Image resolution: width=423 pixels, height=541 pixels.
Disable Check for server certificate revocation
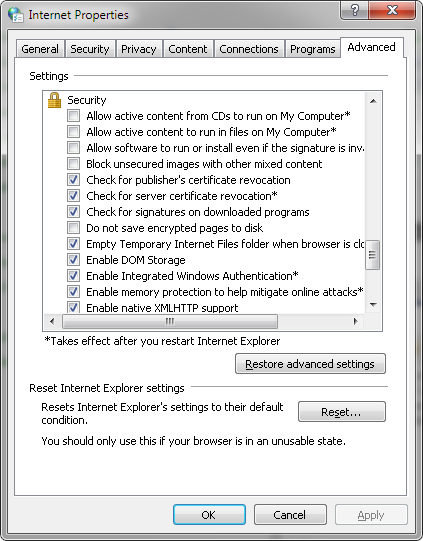[x=73, y=196]
